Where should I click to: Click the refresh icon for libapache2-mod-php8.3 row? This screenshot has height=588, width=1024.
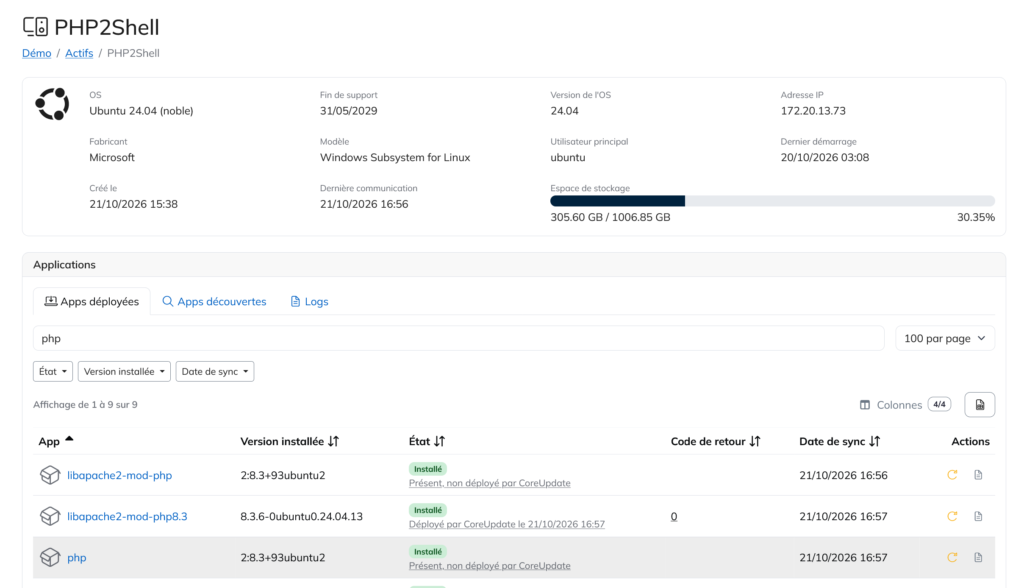pyautogui.click(x=952, y=516)
